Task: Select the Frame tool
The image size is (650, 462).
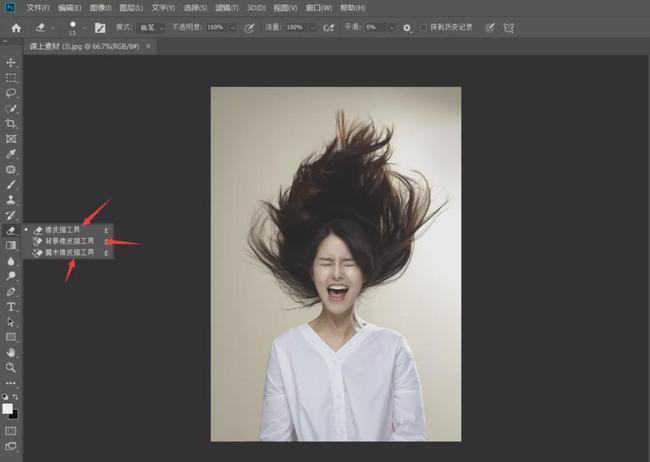Action: 11,139
